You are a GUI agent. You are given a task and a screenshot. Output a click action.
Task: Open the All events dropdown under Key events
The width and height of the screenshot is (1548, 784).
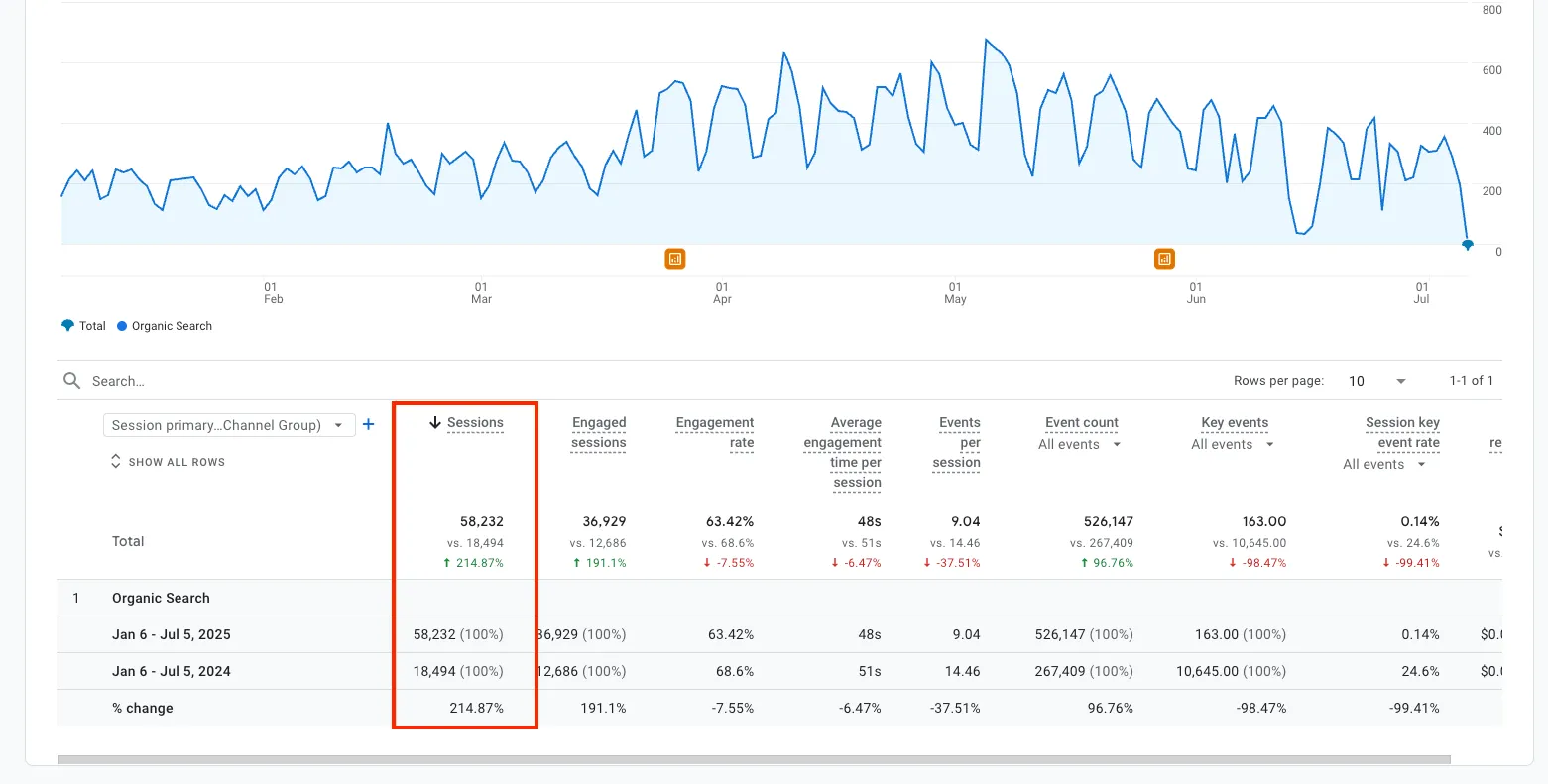point(1232,444)
